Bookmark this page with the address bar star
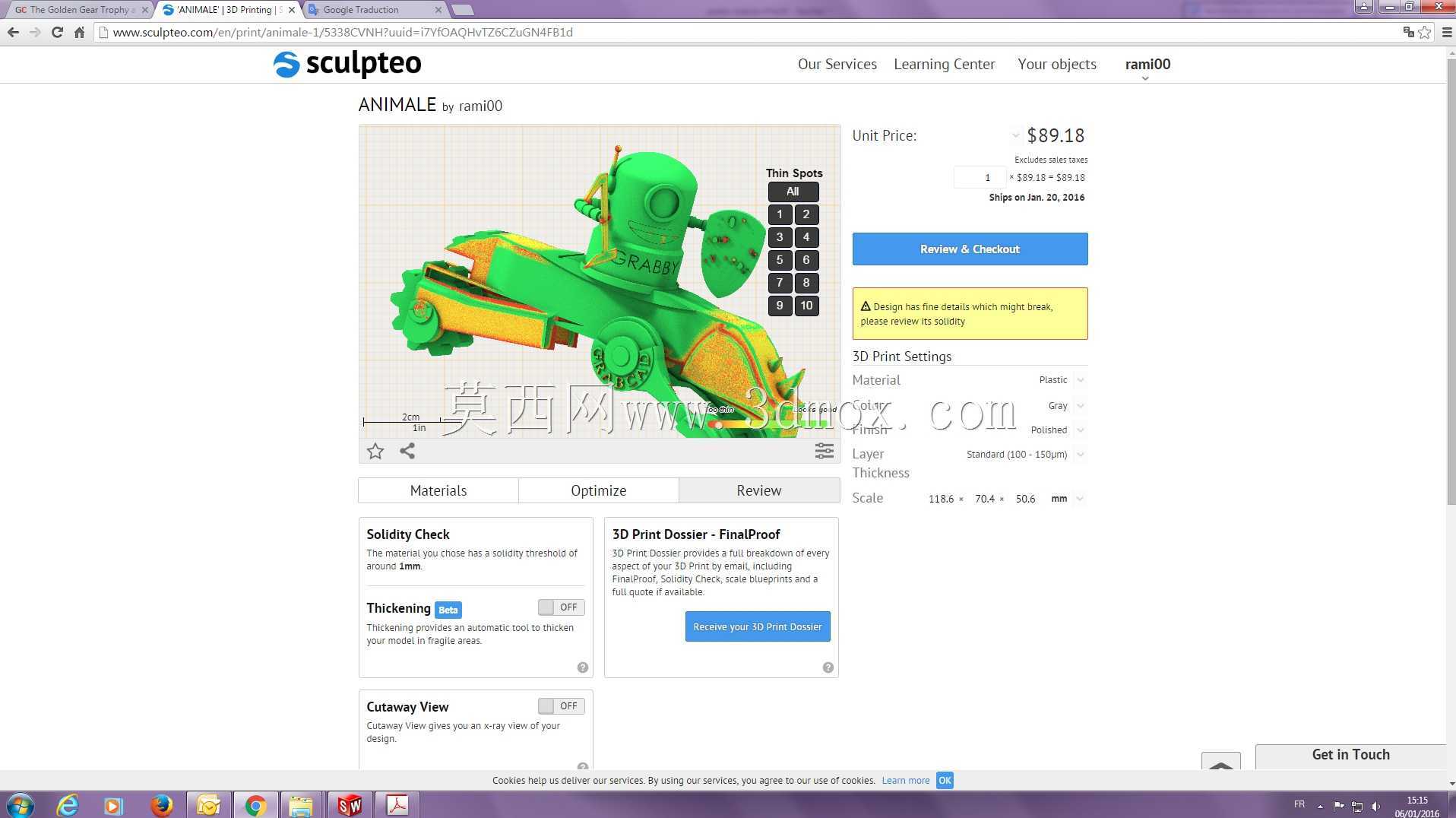The image size is (1456, 818). tap(1425, 32)
